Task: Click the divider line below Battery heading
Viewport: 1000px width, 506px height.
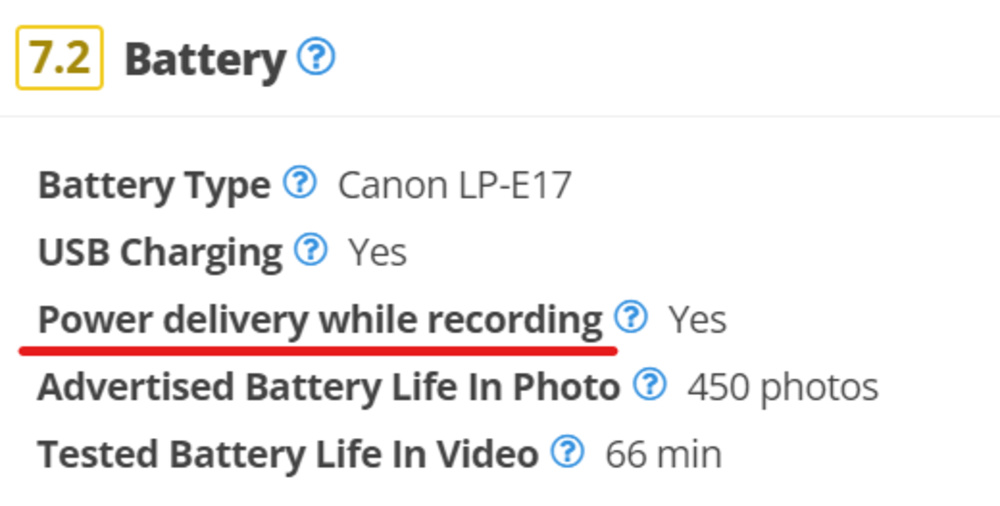Action: 500,116
